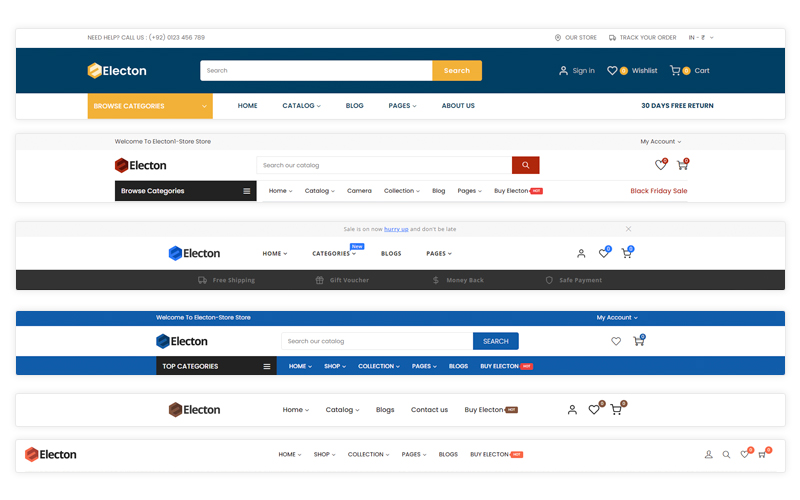The image size is (800, 500).
Task: Open the ABOUT US menu item
Action: click(x=458, y=106)
